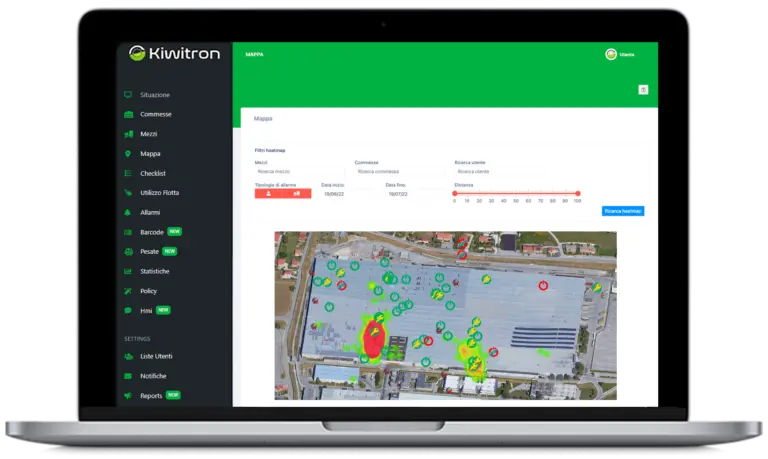Click the Ricerca heatmap button
The width and height of the screenshot is (768, 459).
(623, 211)
